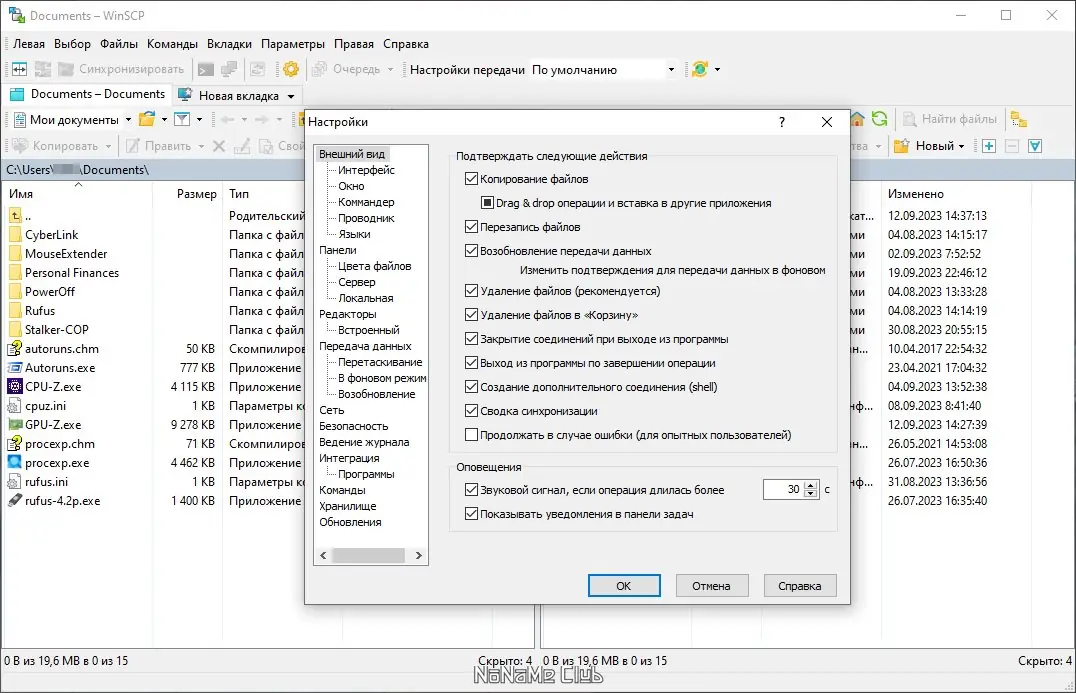
Task: Click the triangle selection filter icon
Action: click(x=1035, y=146)
